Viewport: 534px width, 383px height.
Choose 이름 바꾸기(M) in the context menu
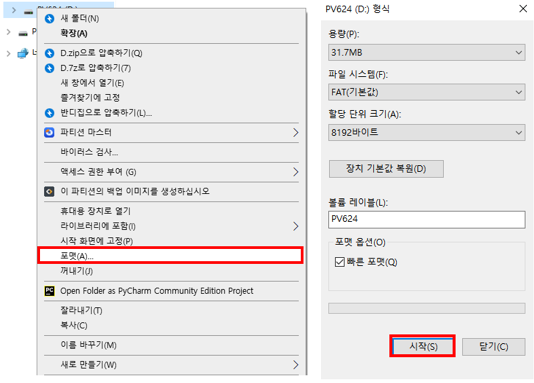click(171, 345)
